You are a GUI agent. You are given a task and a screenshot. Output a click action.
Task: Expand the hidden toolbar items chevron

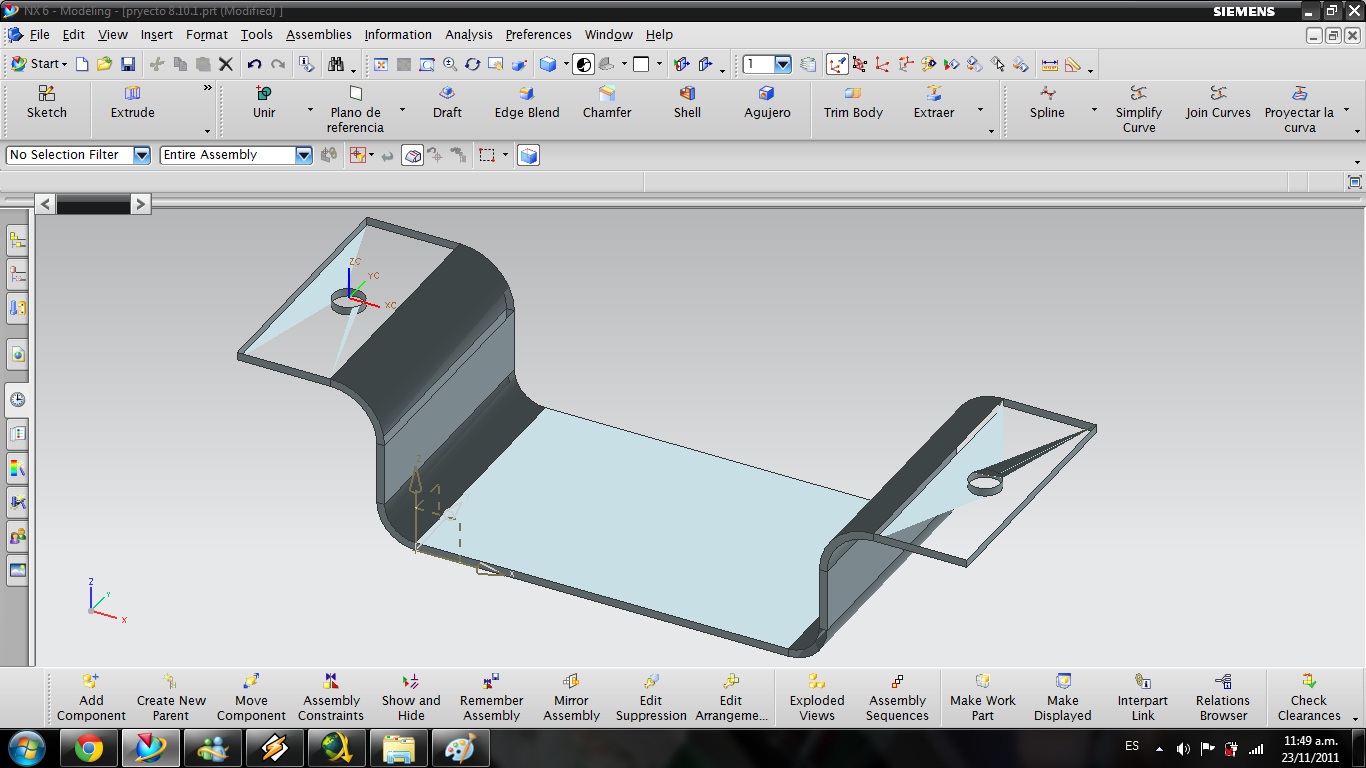point(208,88)
